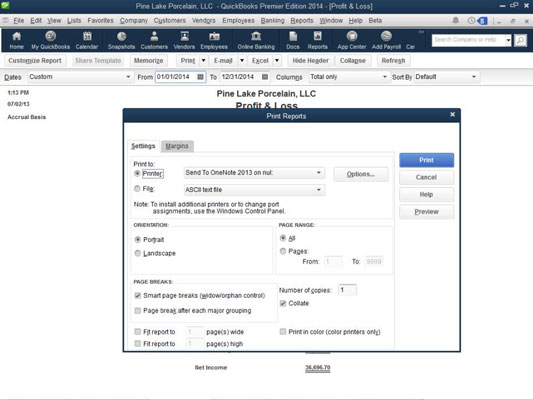Open the Customers center icon

tap(154, 40)
